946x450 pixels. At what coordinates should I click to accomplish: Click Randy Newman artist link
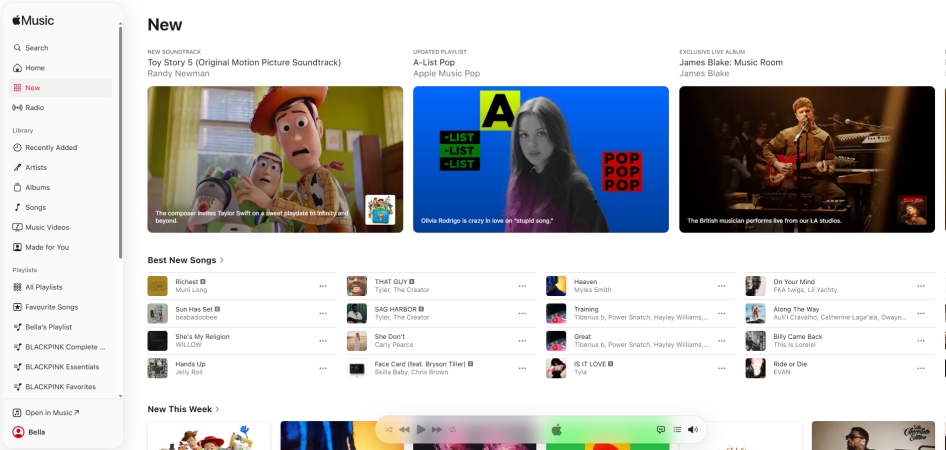pyautogui.click(x=179, y=74)
